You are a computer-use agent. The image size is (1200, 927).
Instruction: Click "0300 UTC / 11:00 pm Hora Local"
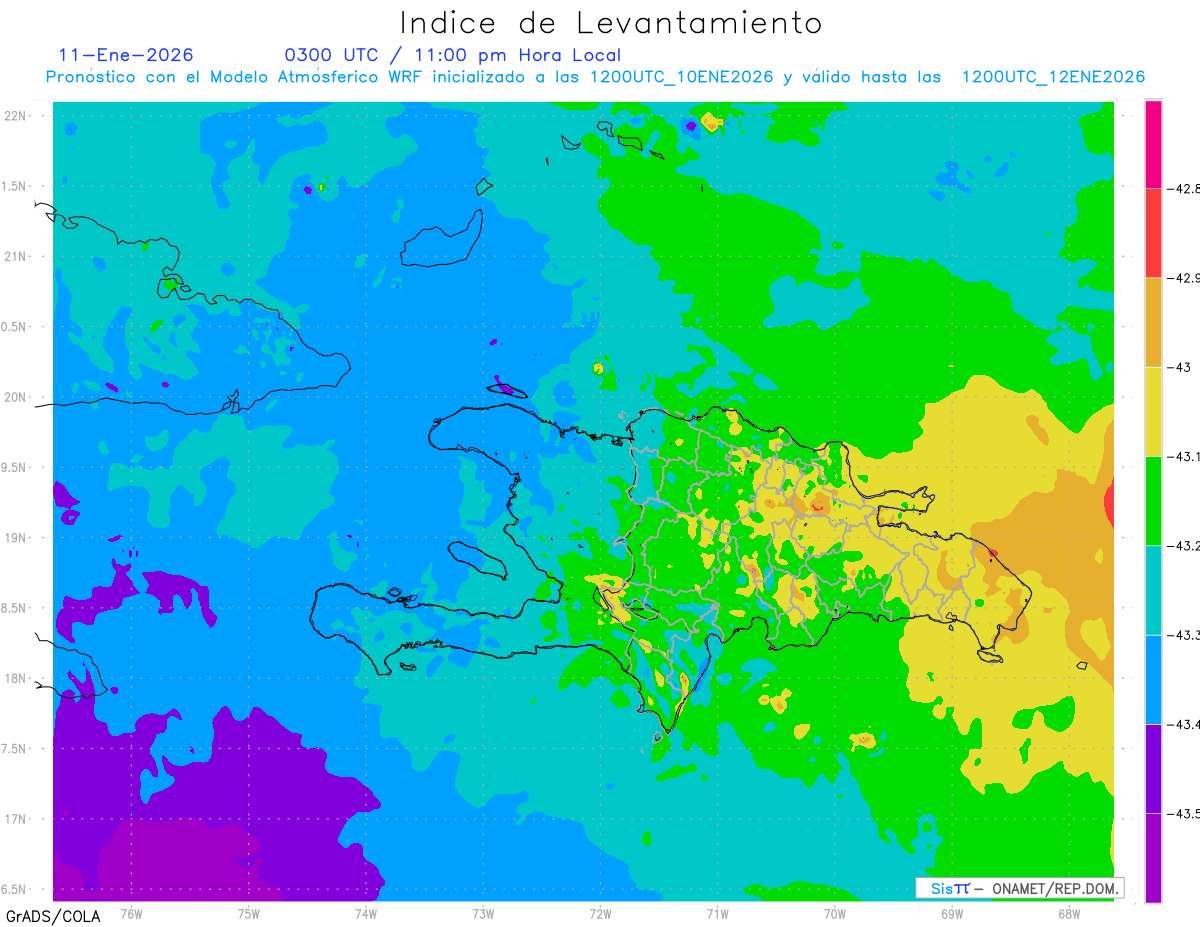click(x=453, y=55)
